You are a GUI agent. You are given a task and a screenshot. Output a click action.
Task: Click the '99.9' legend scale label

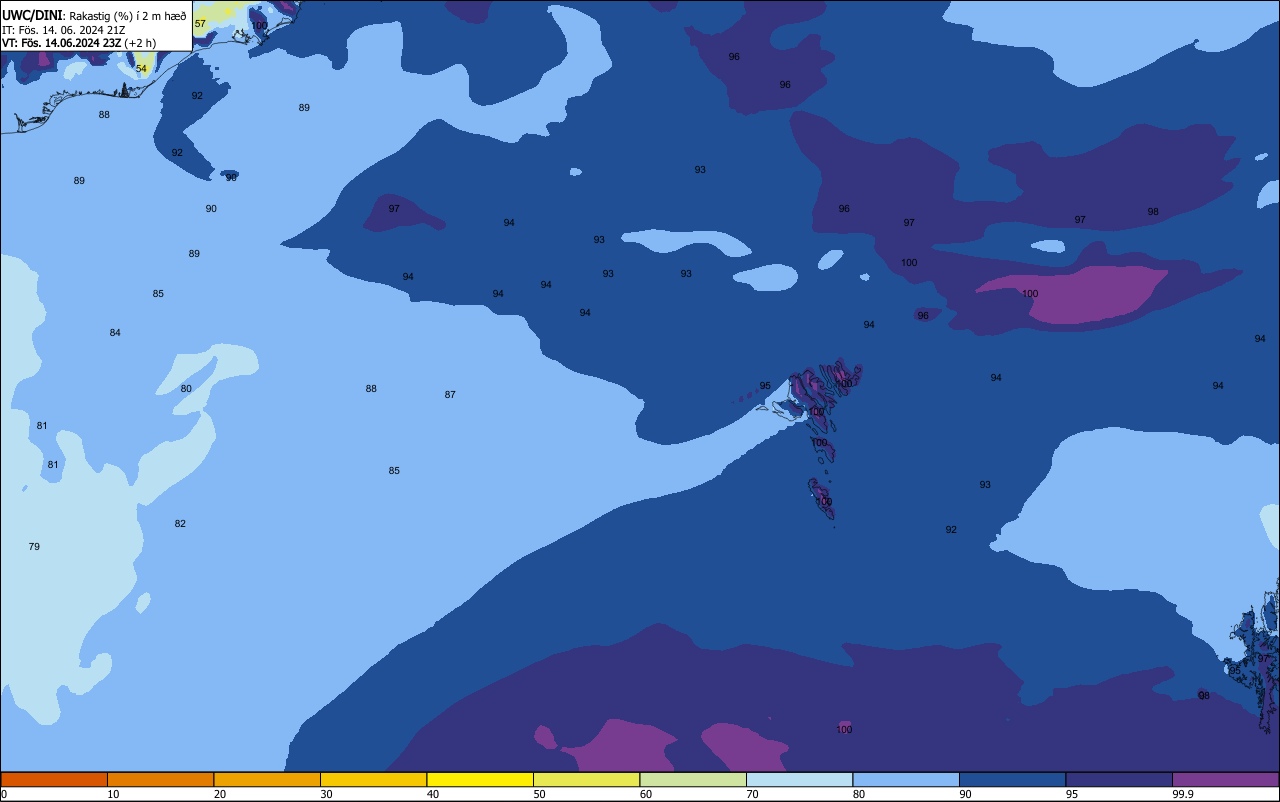tap(1184, 794)
